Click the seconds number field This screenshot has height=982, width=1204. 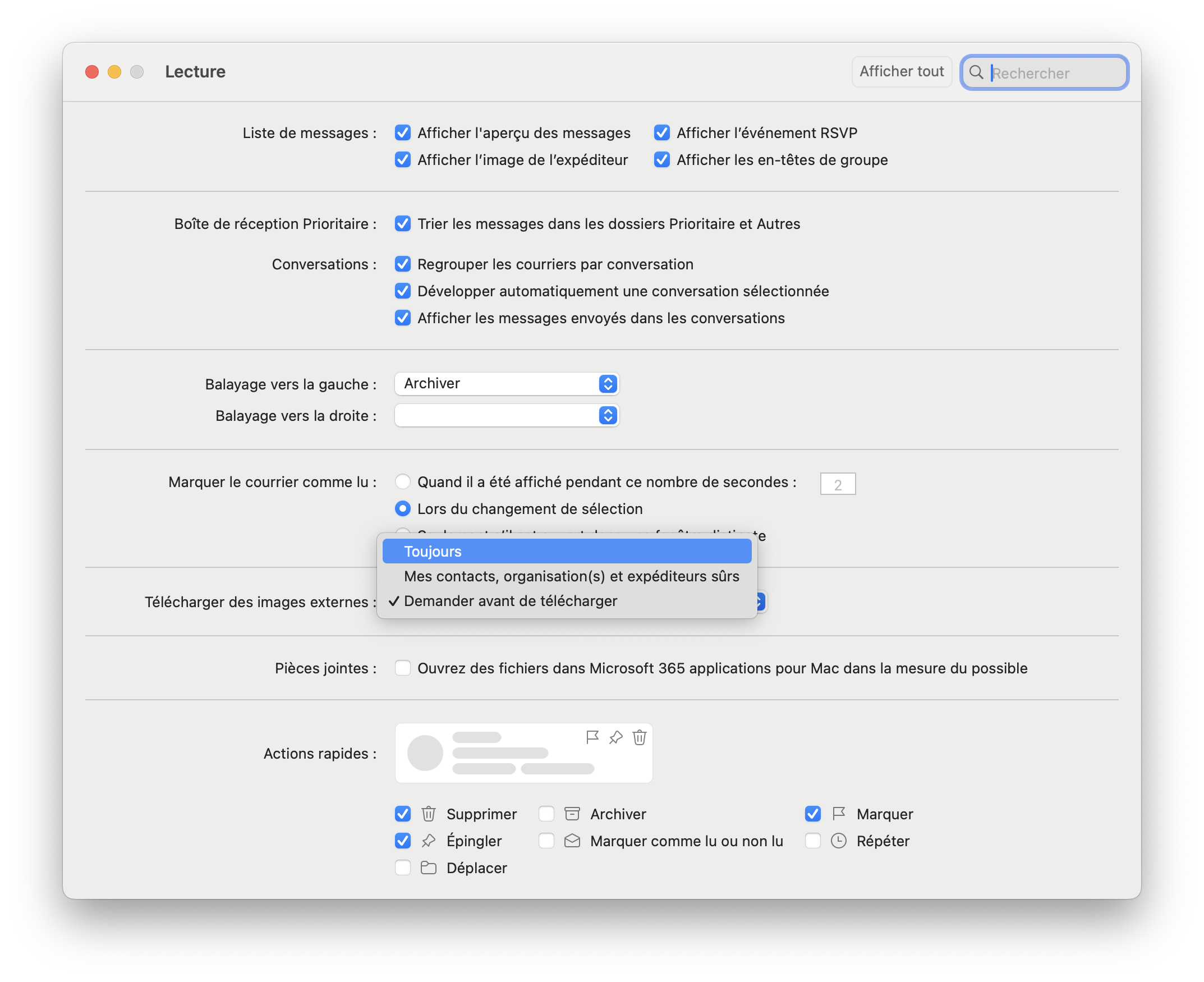point(838,484)
